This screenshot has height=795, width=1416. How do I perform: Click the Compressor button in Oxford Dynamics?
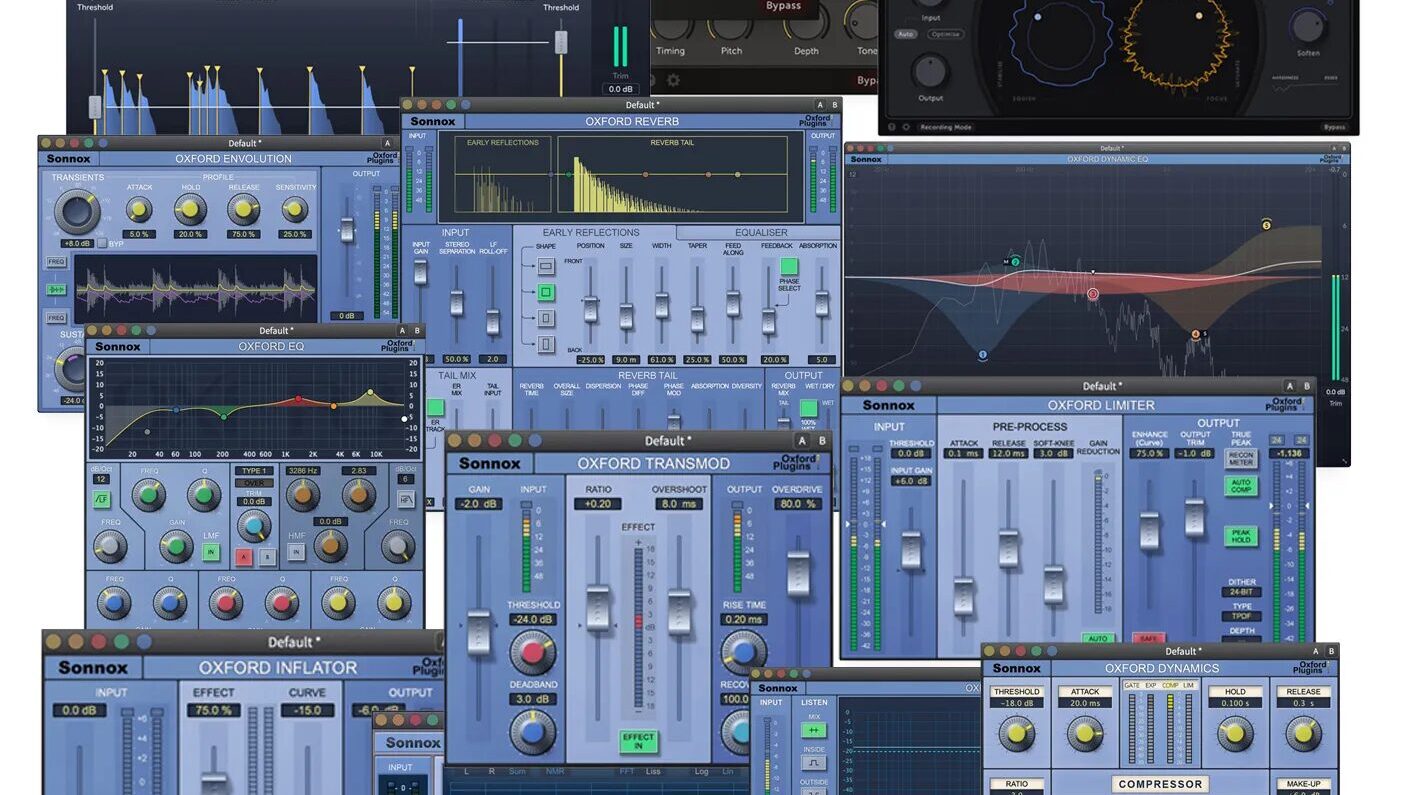click(1161, 785)
